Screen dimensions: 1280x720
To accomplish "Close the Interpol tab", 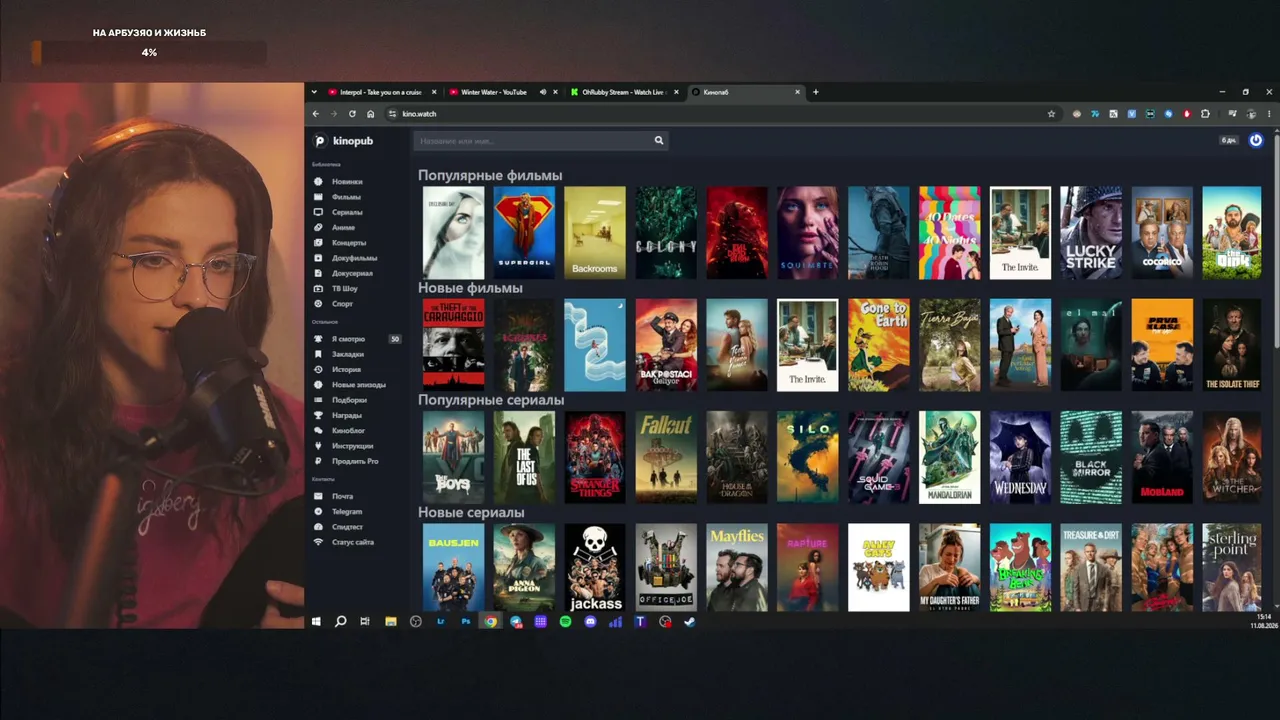I will (434, 92).
